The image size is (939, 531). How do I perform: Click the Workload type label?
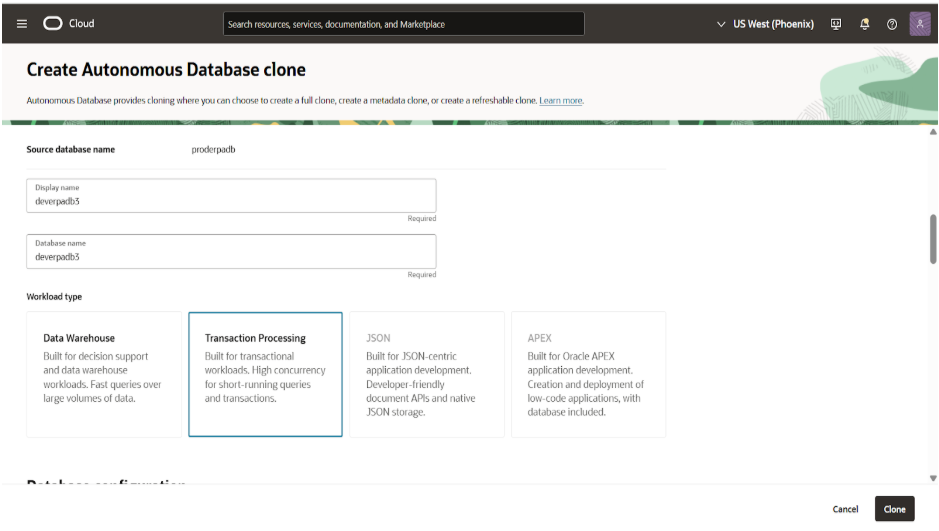pyautogui.click(x=54, y=297)
